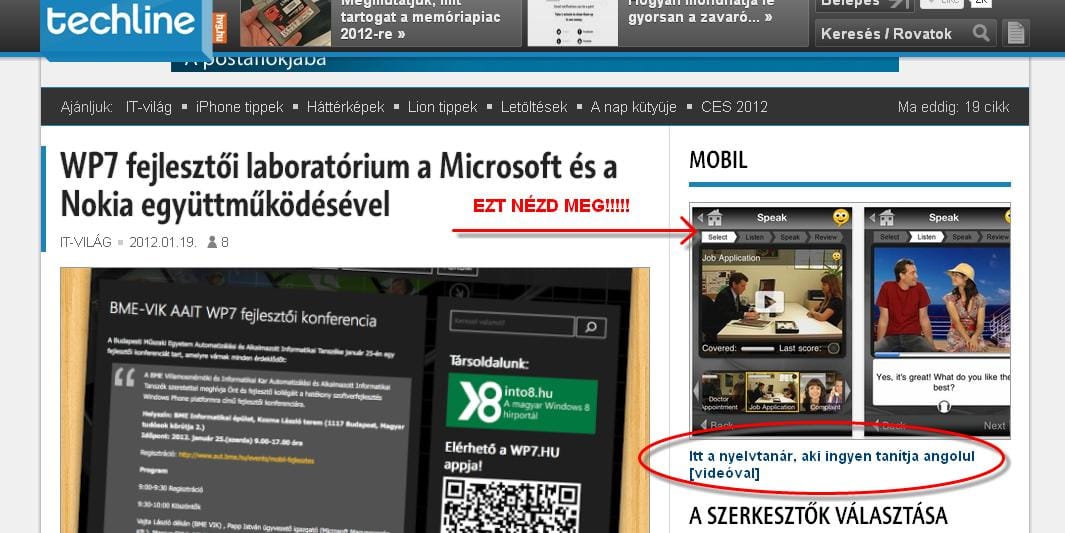Click the article date 2012.01.19.

(163, 242)
